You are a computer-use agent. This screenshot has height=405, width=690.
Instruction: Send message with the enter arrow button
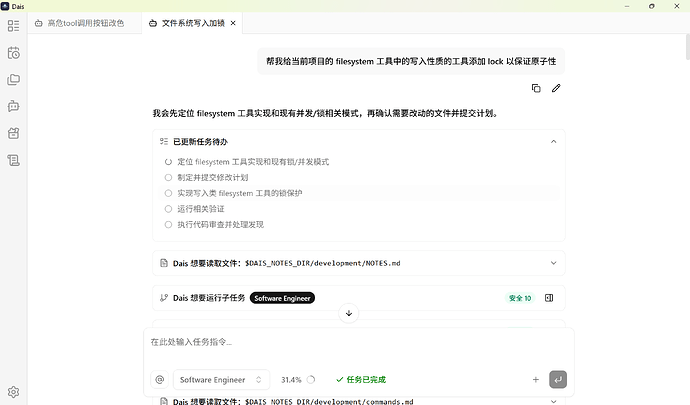[x=558, y=379]
